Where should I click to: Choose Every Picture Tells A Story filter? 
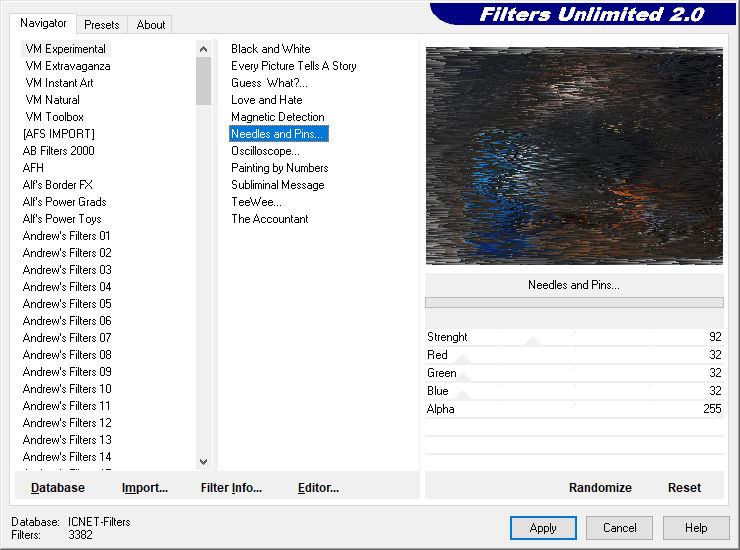(294, 66)
